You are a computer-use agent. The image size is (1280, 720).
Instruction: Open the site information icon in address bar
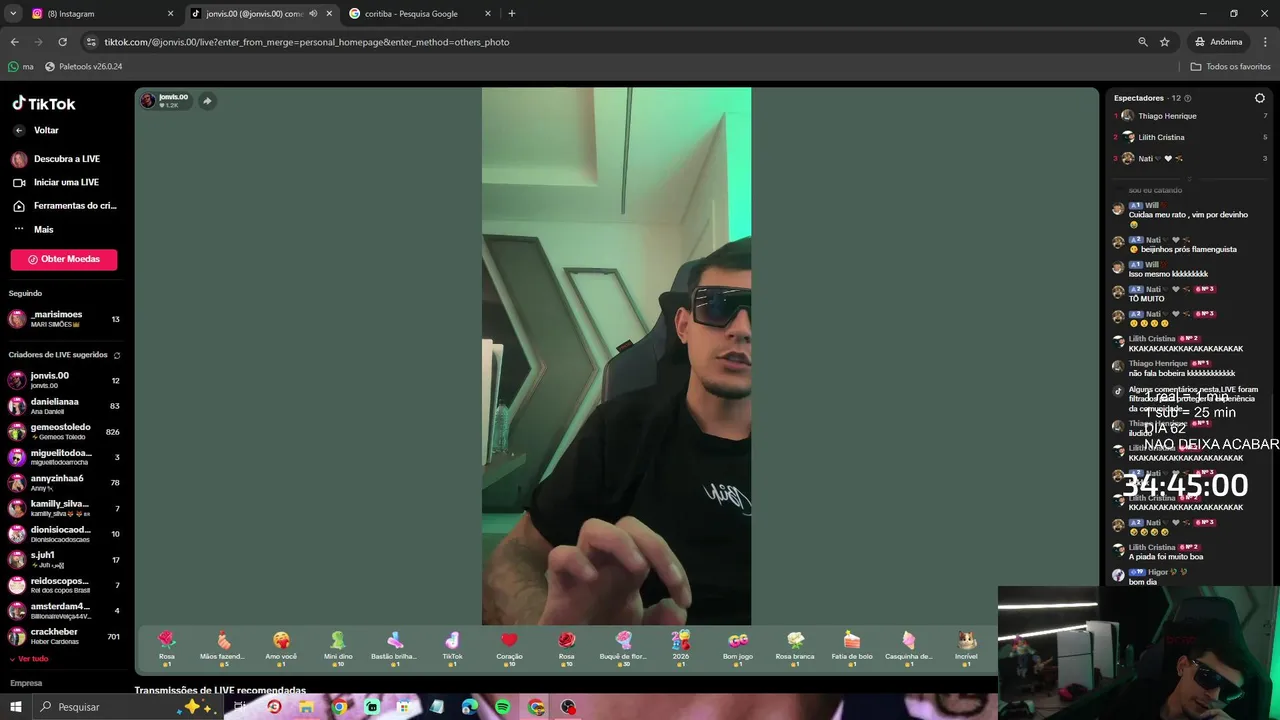point(92,42)
